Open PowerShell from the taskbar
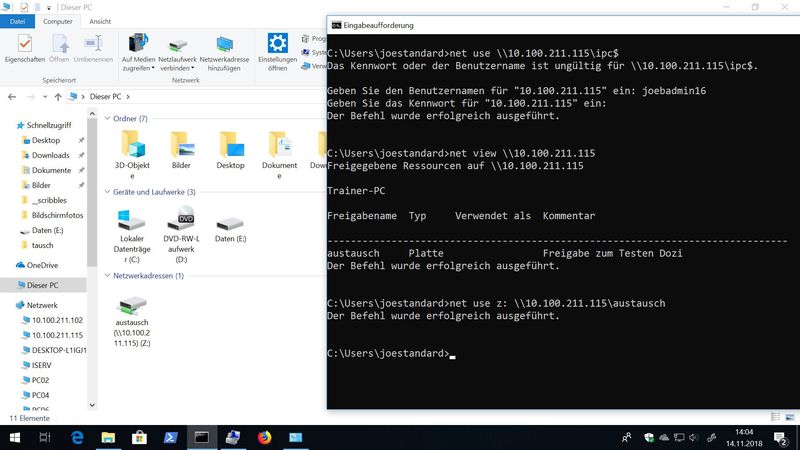Image resolution: width=800 pixels, height=450 pixels. [x=170, y=438]
